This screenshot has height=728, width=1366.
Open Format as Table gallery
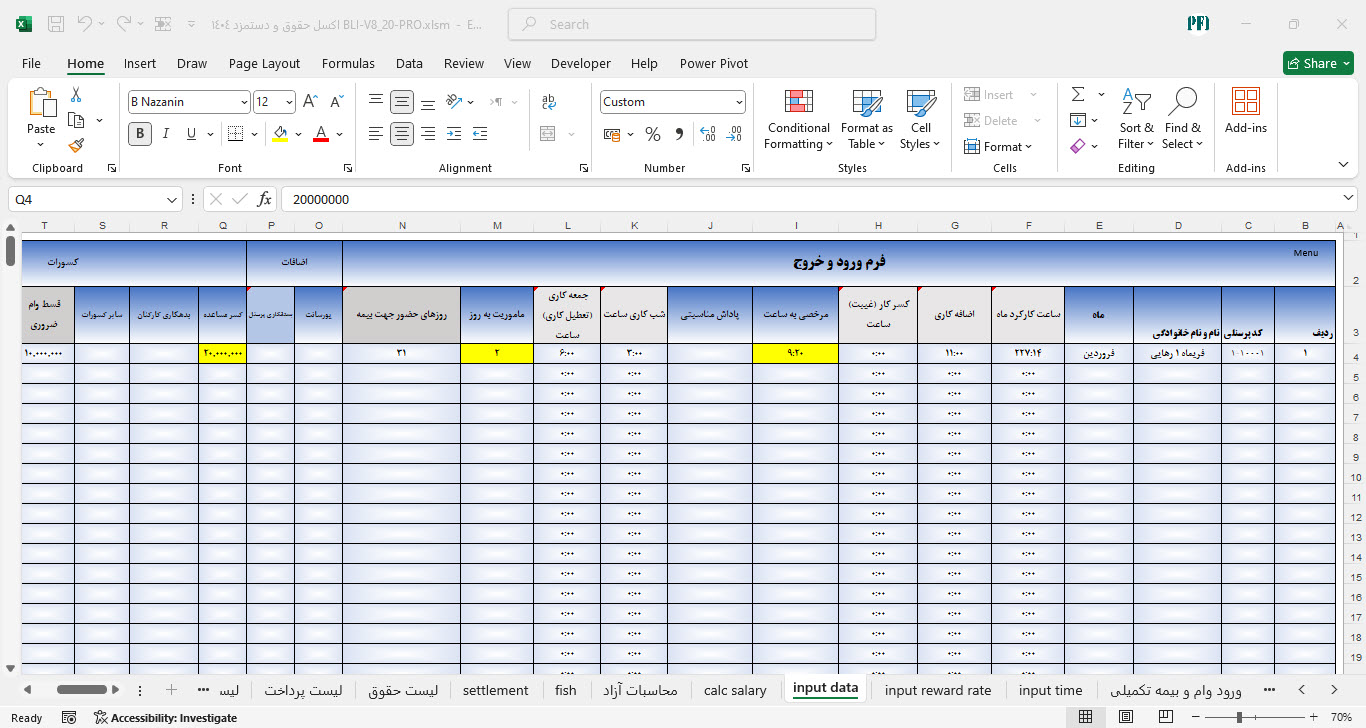867,120
